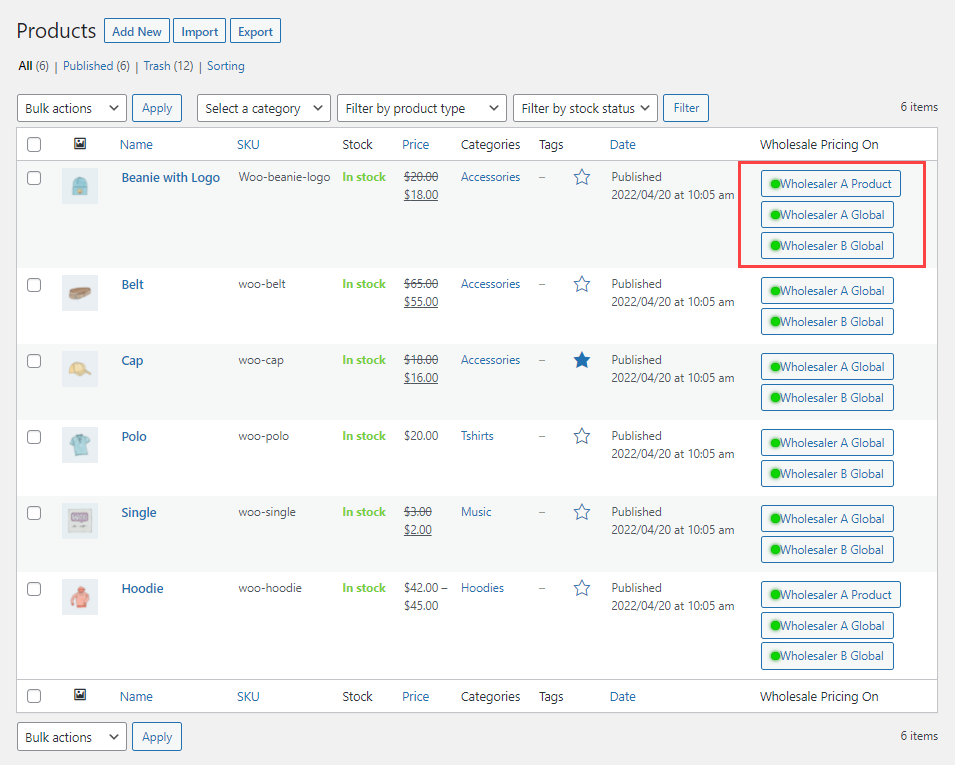
Task: Expand the Select a category dropdown
Action: 264,108
